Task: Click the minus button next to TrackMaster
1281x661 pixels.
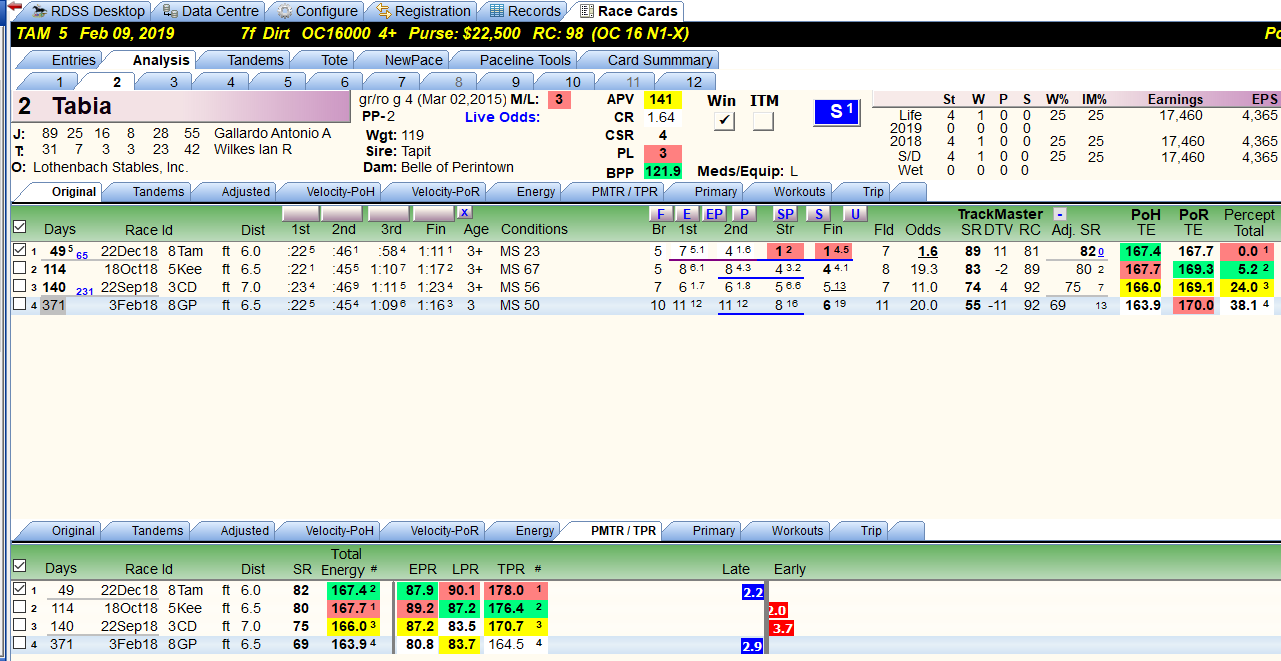Action: click(x=1059, y=214)
